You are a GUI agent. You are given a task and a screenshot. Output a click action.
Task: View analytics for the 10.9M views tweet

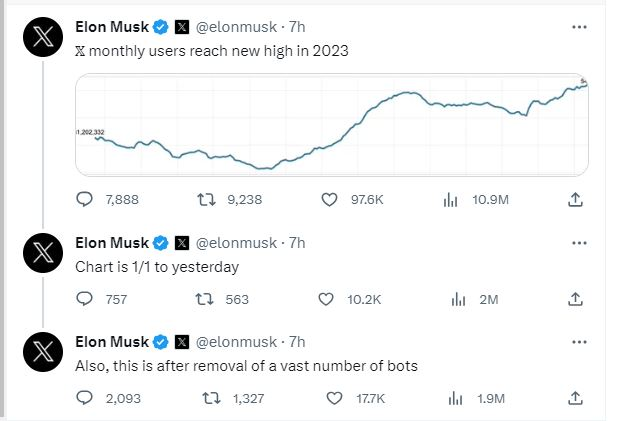(x=451, y=200)
